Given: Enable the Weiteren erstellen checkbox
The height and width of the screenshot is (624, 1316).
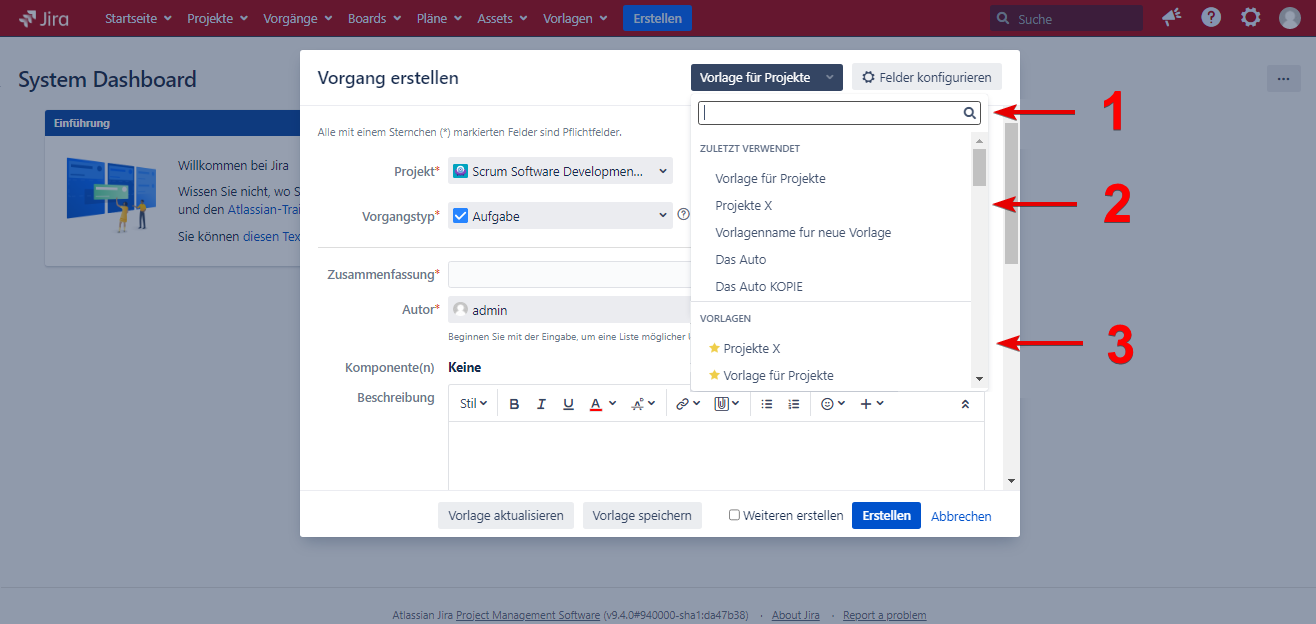Looking at the screenshot, I should click(x=734, y=515).
